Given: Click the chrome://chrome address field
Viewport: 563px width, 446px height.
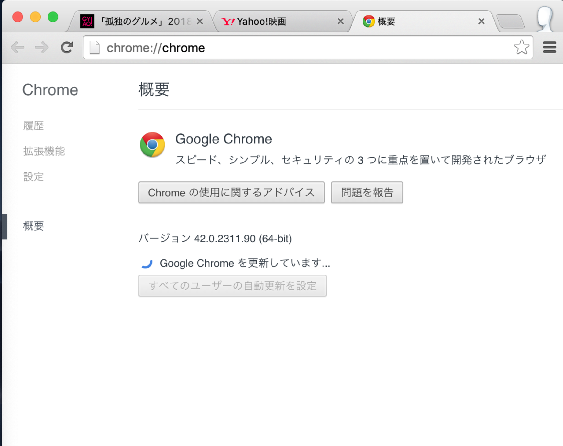Looking at the screenshot, I should coord(308,47).
